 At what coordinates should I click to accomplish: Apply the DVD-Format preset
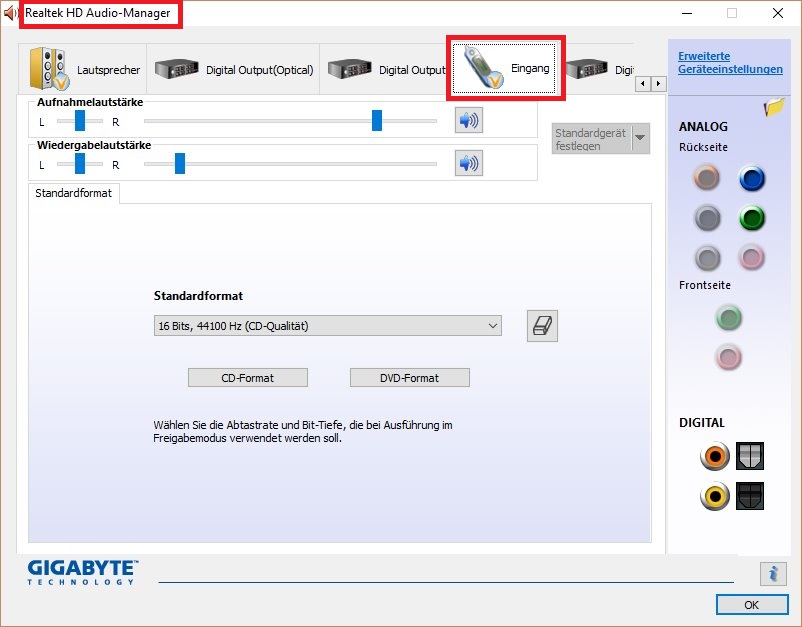(x=410, y=378)
